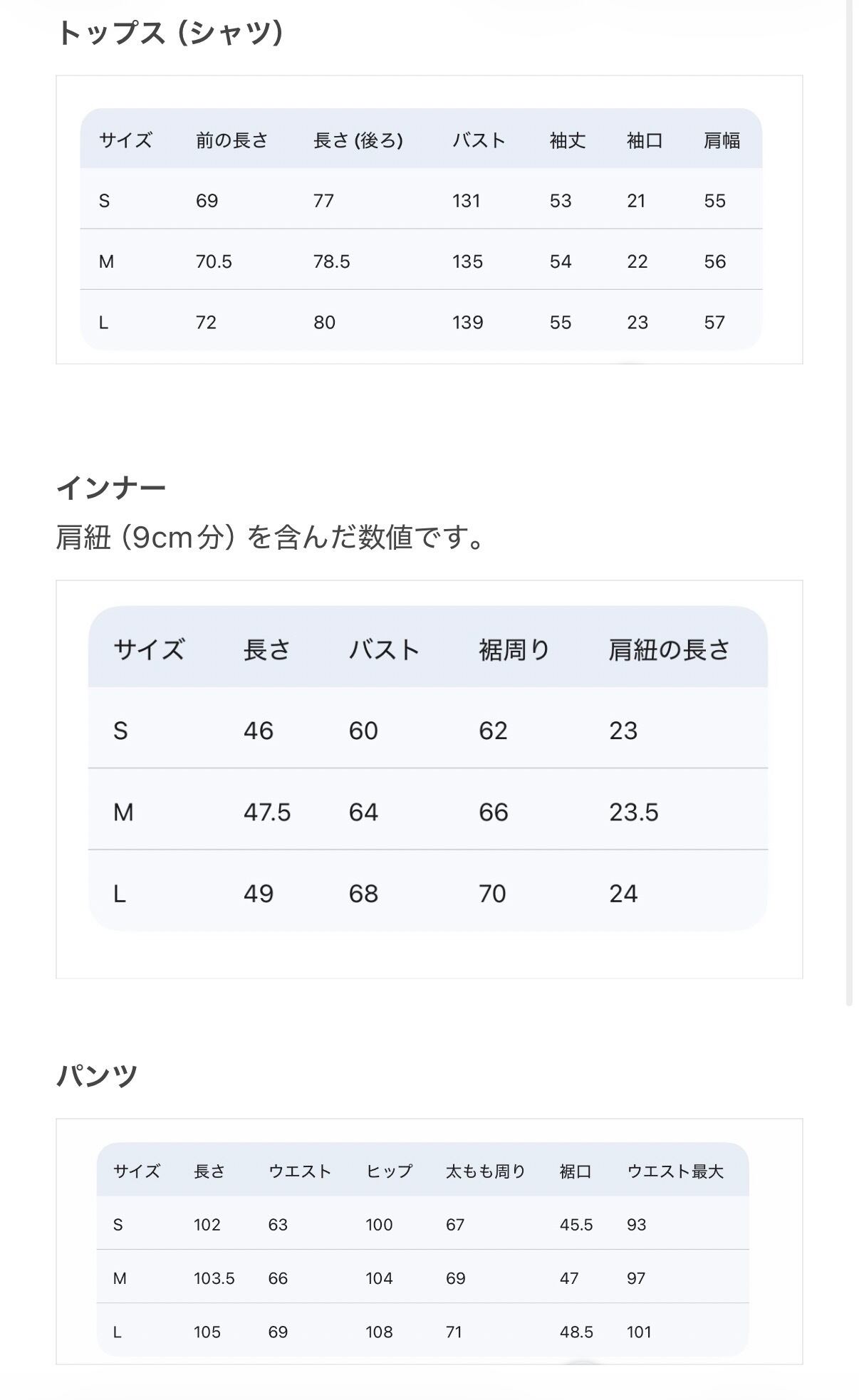The height and width of the screenshot is (1400, 859).
Task: Click the 103.5 length value in pants table
Action: pyautogui.click(x=214, y=1278)
